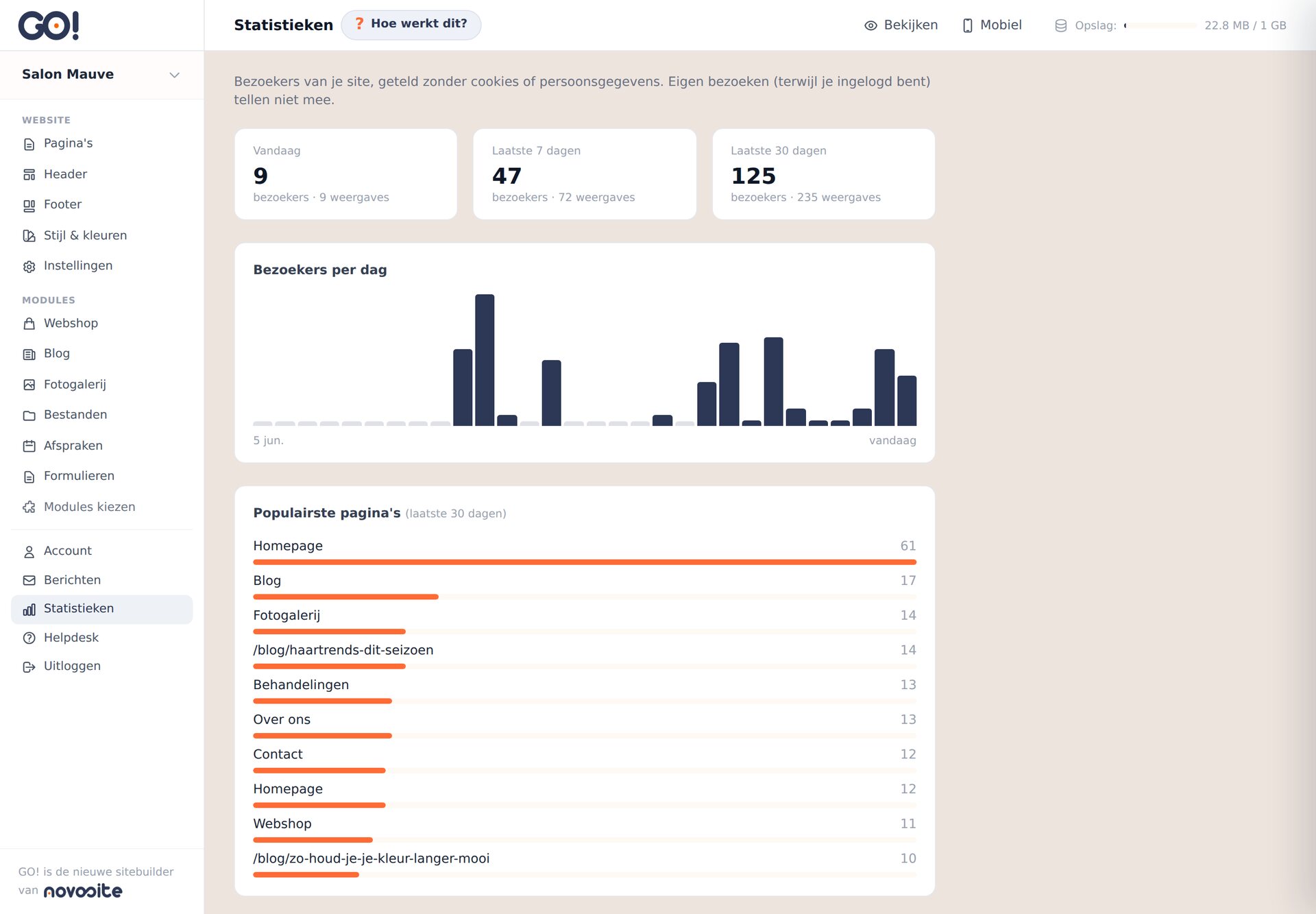Click the Berichten envelope icon
This screenshot has width=1316, height=914.
[29, 580]
